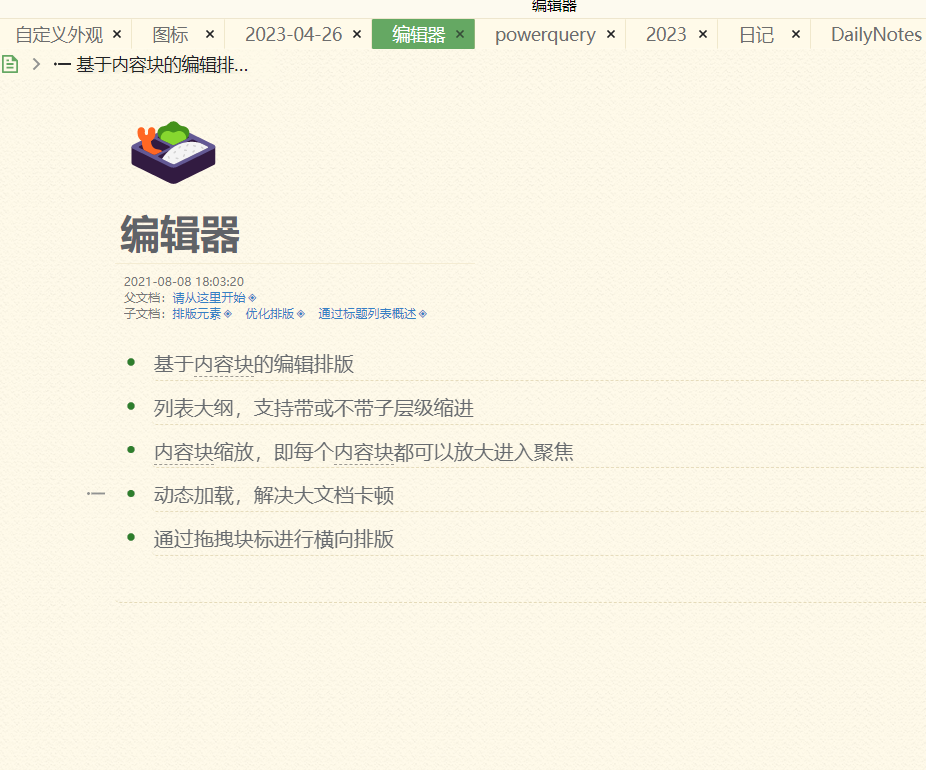Open the 优化排版 child document link
Image resolution: width=926 pixels, height=770 pixels.
(x=269, y=314)
